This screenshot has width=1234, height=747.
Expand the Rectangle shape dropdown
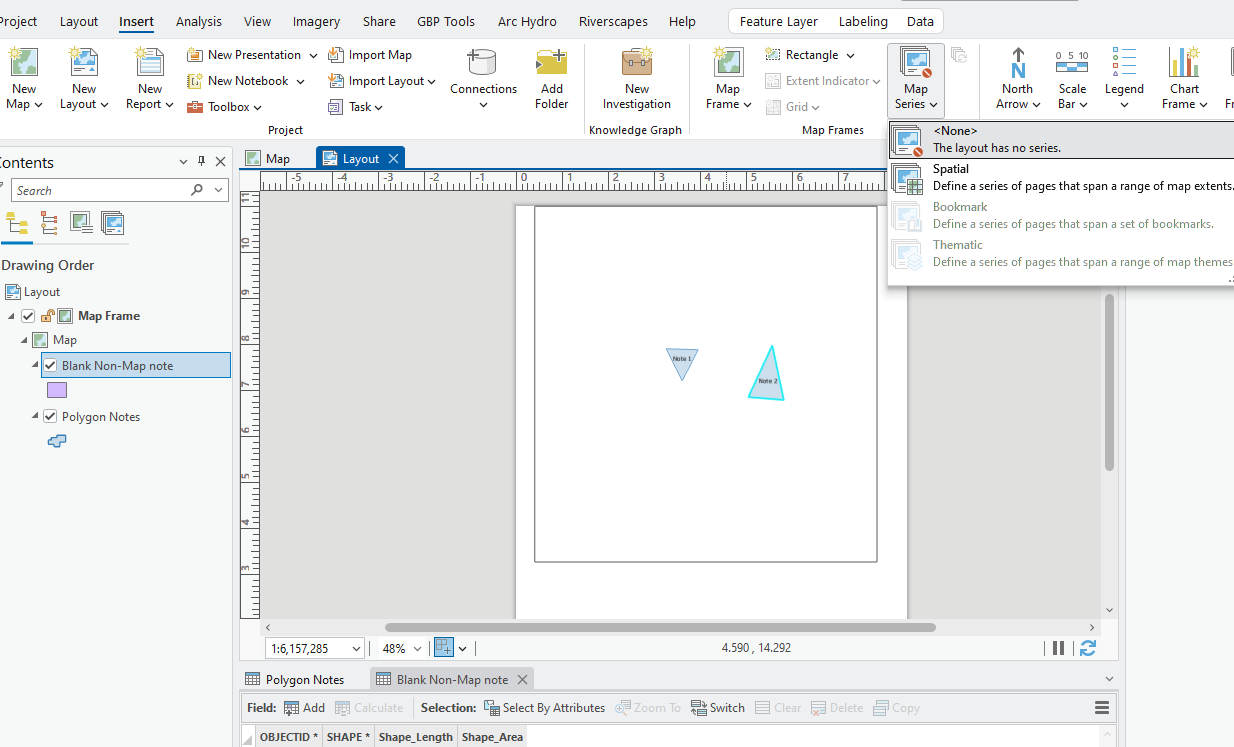click(x=850, y=55)
